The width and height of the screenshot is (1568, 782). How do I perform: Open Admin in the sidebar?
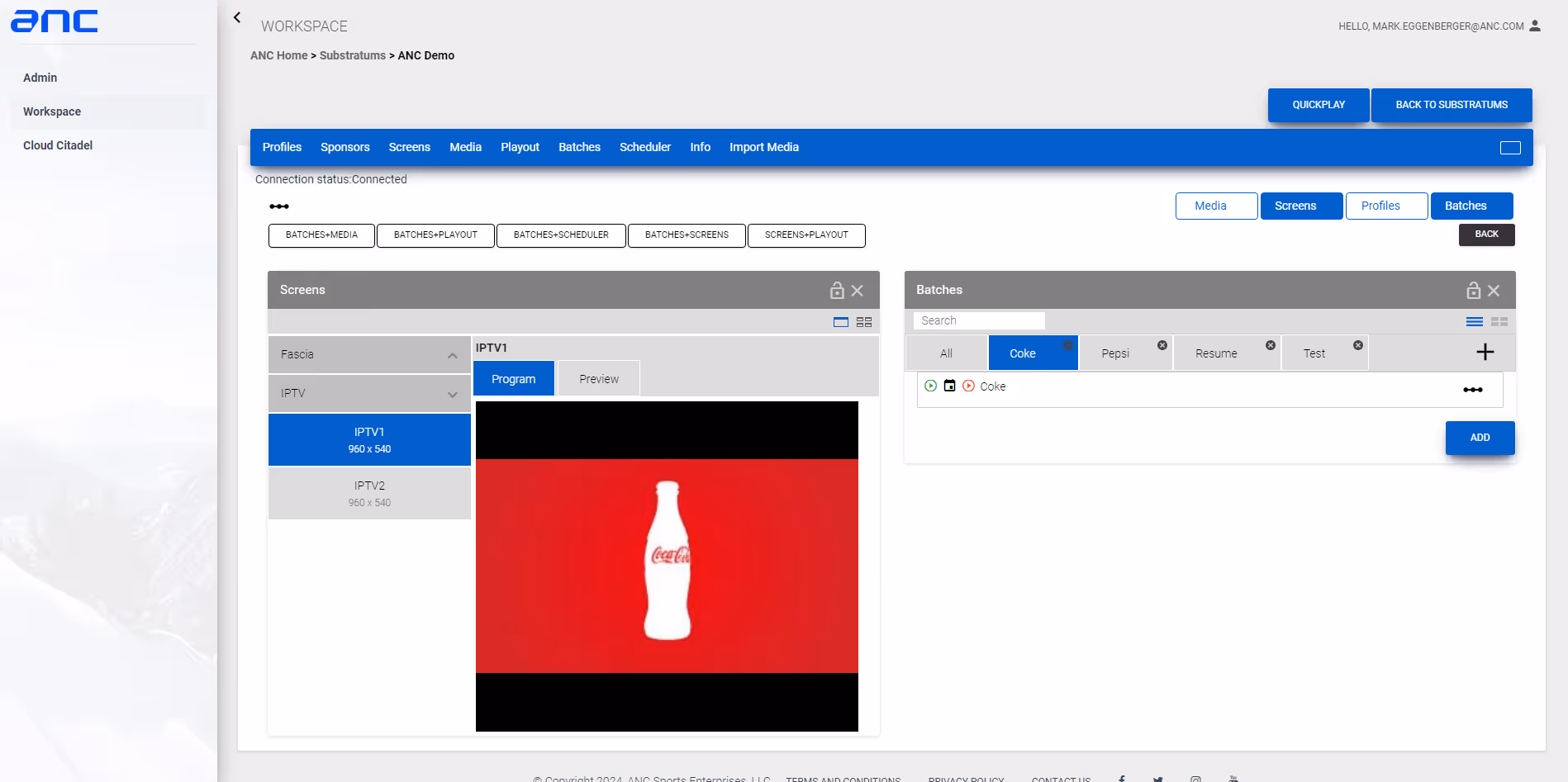[40, 78]
